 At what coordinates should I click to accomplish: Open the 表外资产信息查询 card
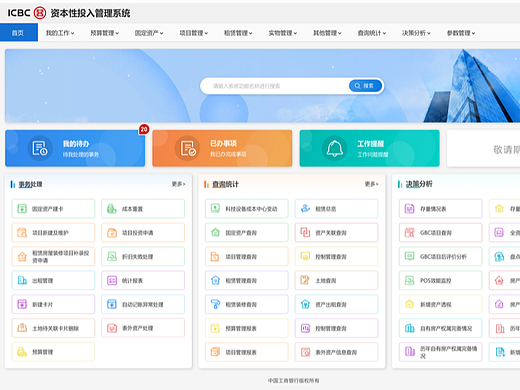[x=337, y=352]
